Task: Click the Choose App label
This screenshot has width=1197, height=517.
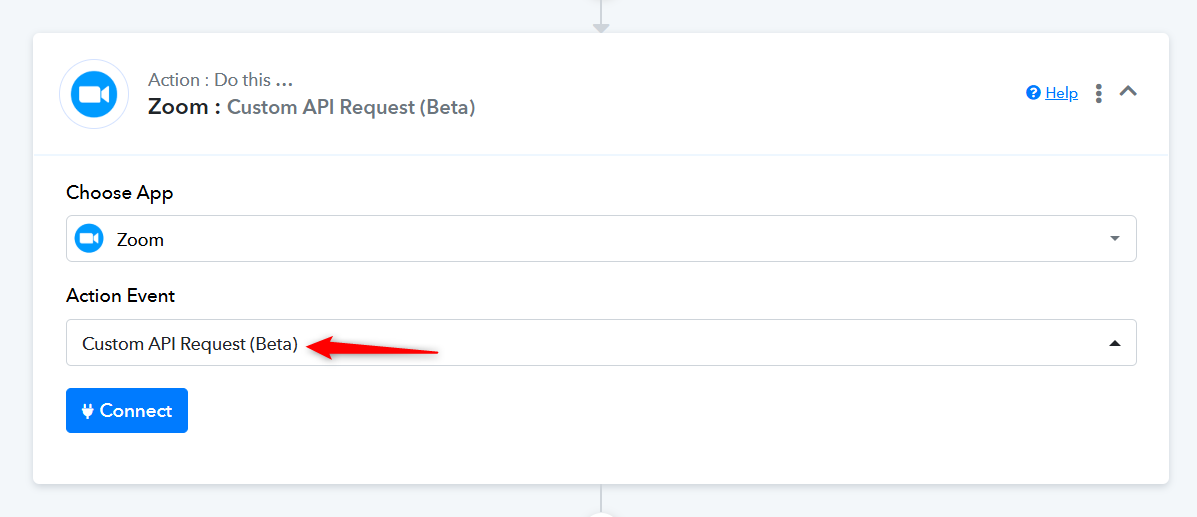Action: (x=120, y=193)
